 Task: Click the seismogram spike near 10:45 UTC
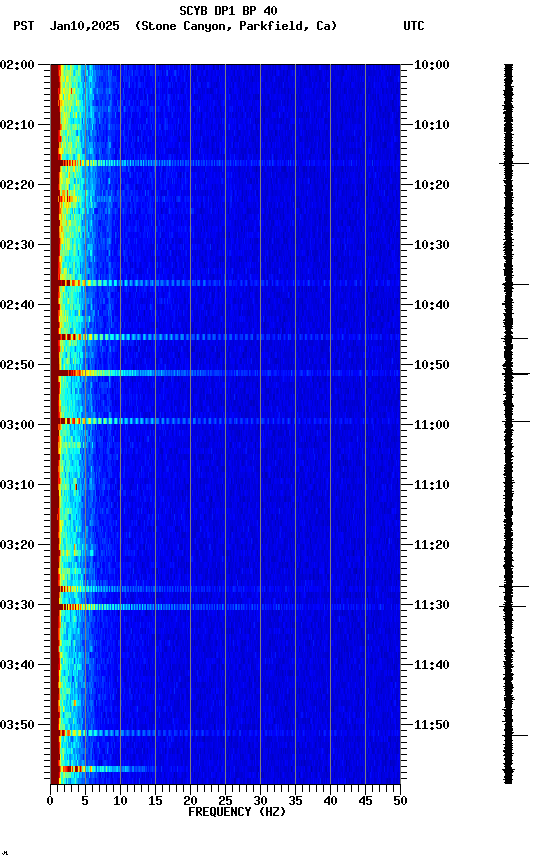tap(515, 338)
